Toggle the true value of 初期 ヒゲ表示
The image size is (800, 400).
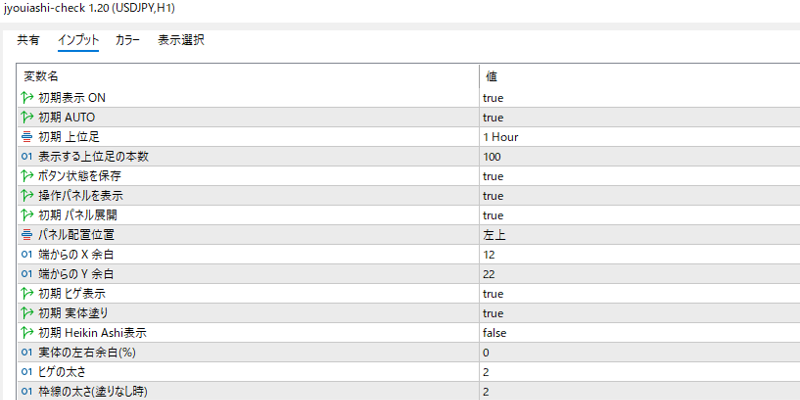[640, 294]
